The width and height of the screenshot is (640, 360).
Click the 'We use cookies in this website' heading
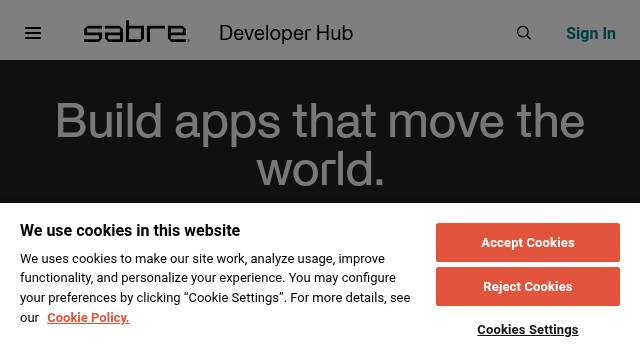point(130,230)
